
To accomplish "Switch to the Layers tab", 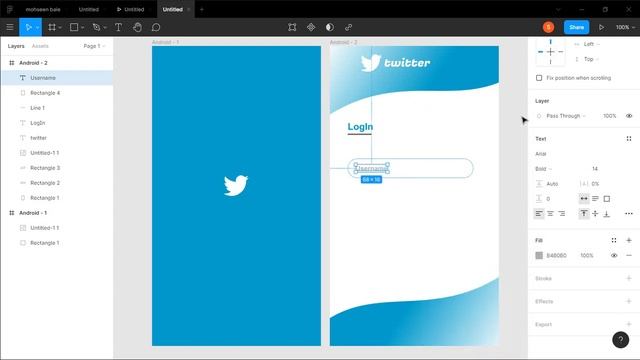I will click(16, 46).
